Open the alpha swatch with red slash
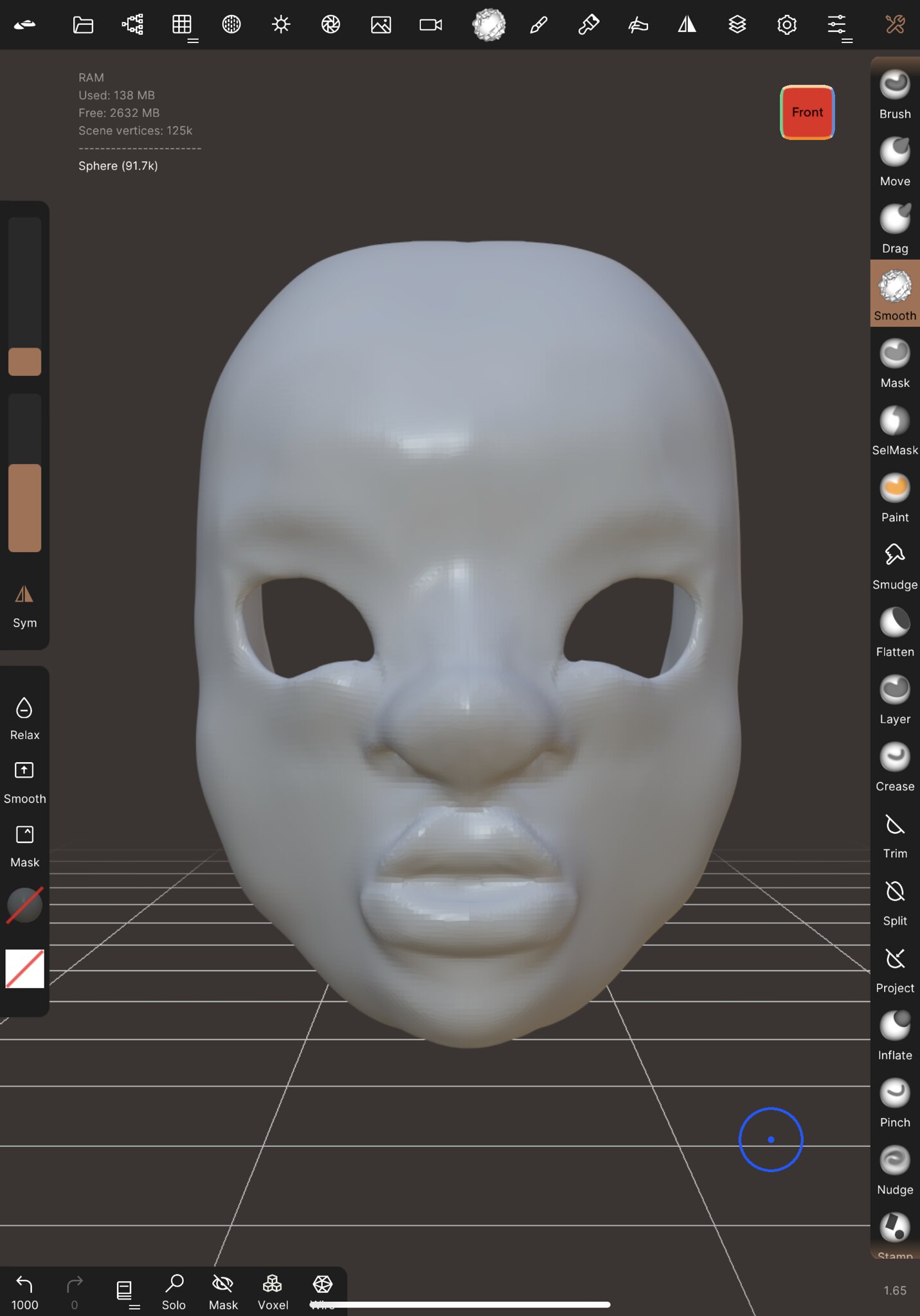Screen dimensions: 920x1316 click(x=24, y=968)
